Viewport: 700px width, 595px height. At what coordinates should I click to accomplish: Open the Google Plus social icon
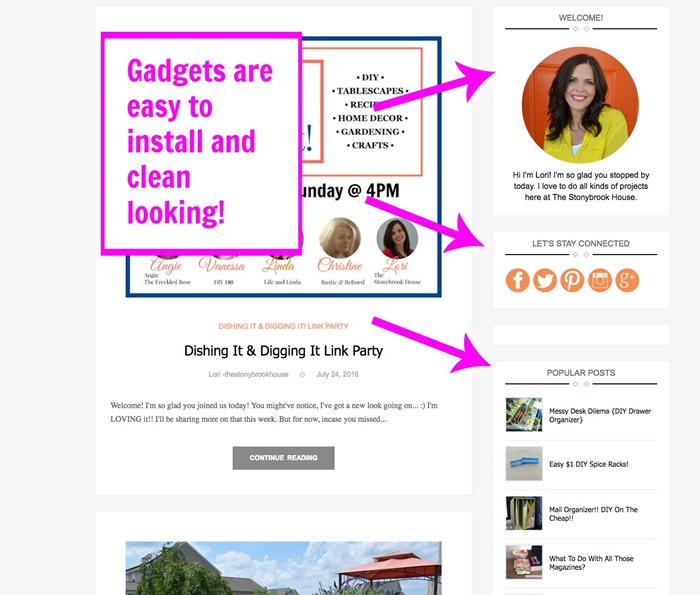click(x=627, y=280)
